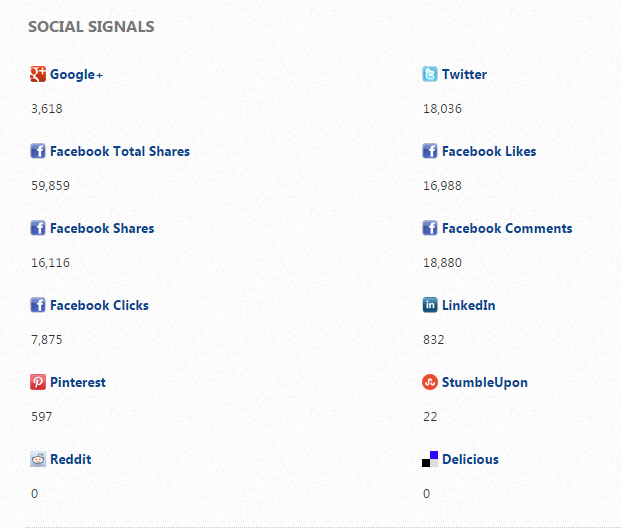Click icon beside Facebook Total Shares
This screenshot has width=621, height=528.
(38, 151)
